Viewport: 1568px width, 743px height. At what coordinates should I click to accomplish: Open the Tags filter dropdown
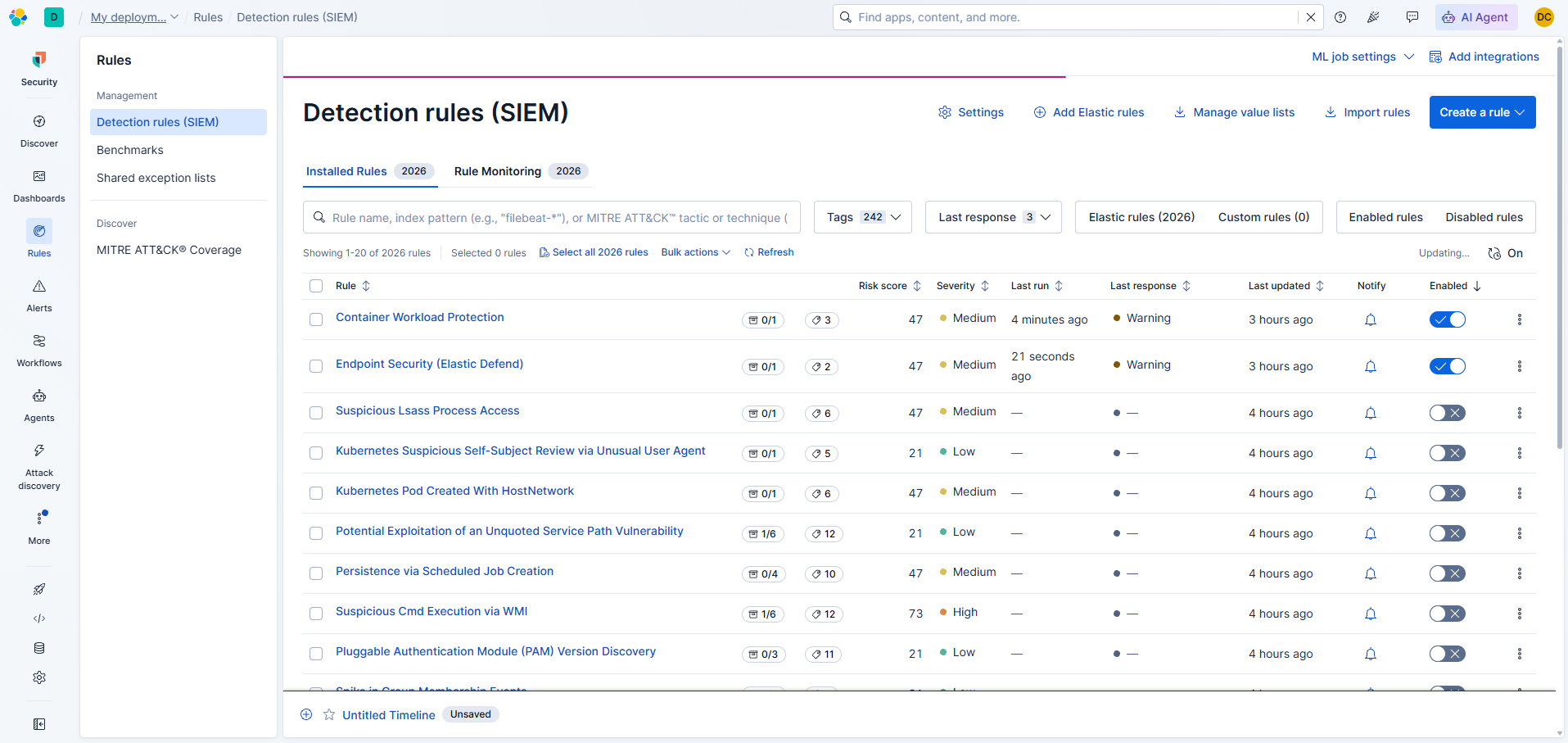[863, 217]
